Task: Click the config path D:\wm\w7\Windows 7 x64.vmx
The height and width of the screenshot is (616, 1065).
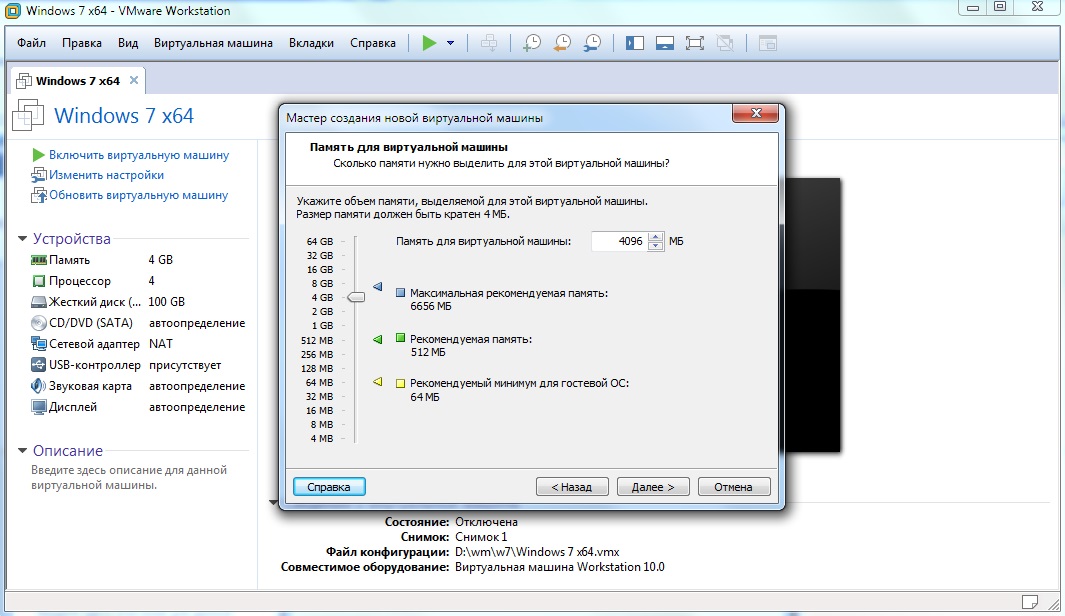Action: point(537,551)
